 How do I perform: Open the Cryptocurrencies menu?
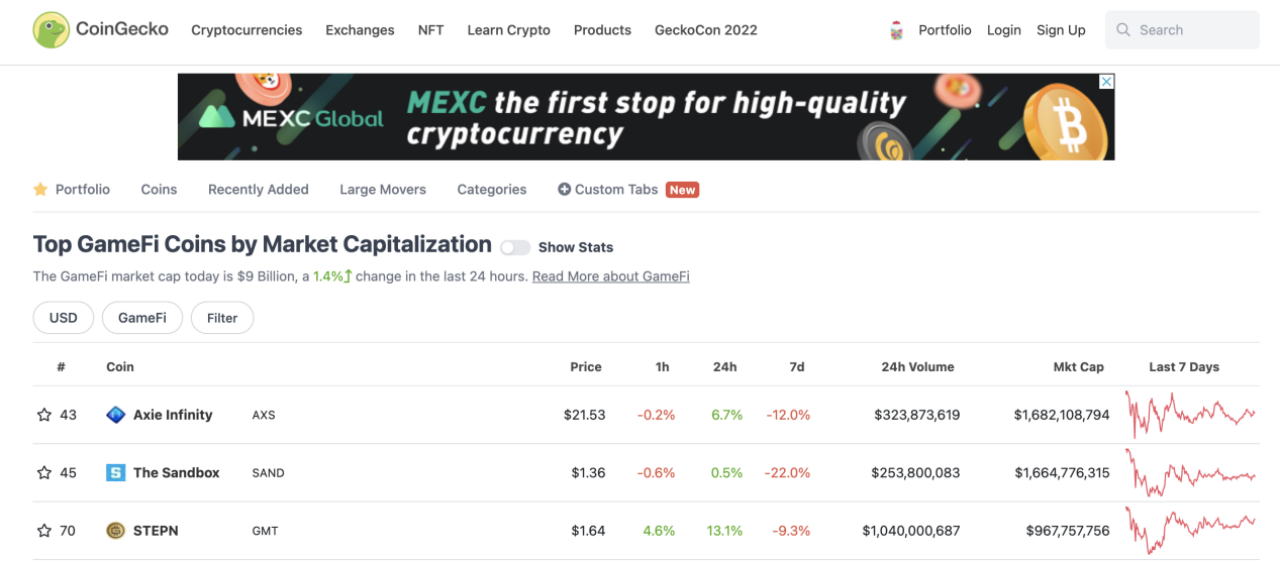tap(247, 30)
